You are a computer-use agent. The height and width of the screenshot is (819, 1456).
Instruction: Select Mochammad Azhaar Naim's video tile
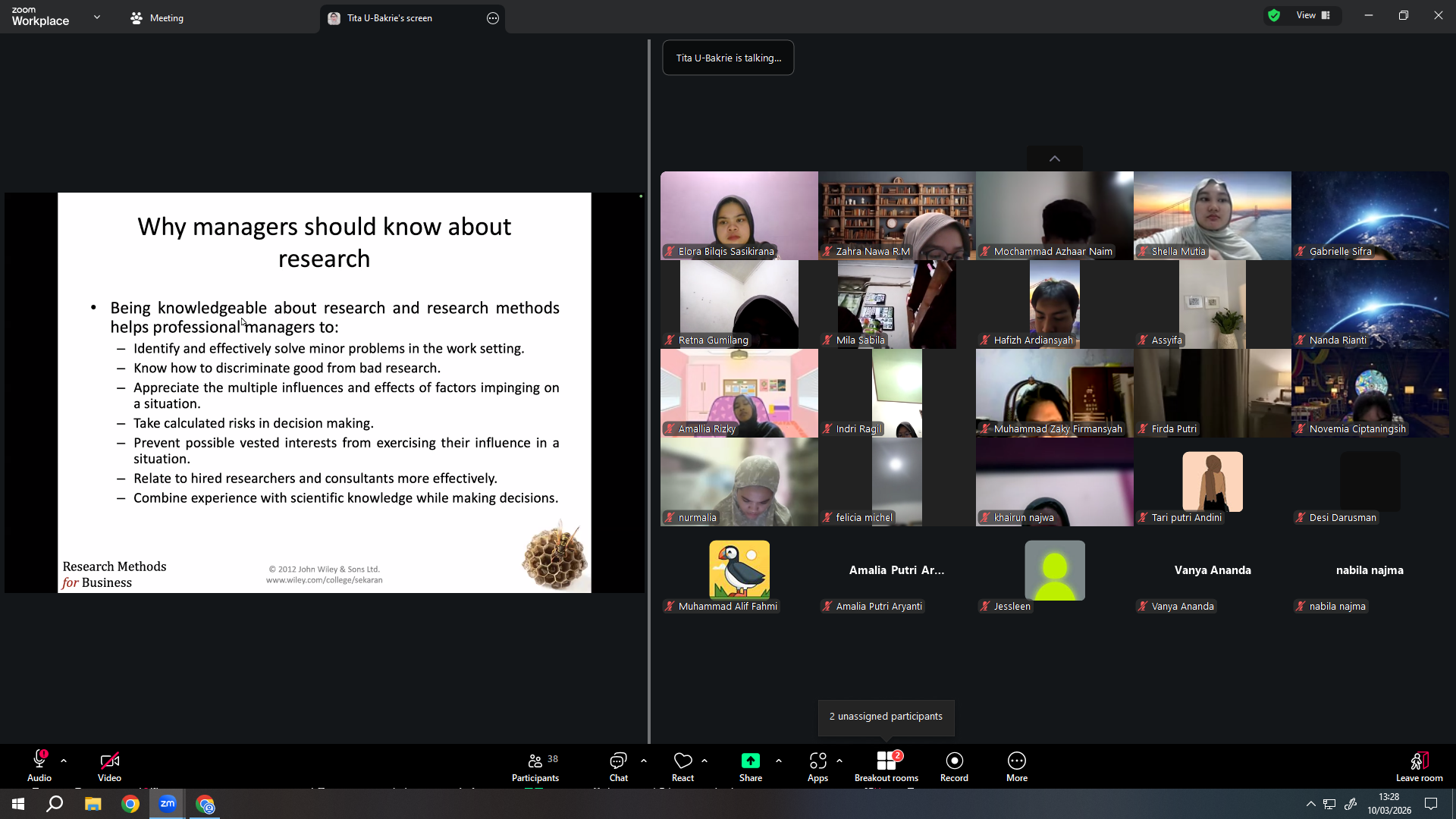tap(1055, 215)
